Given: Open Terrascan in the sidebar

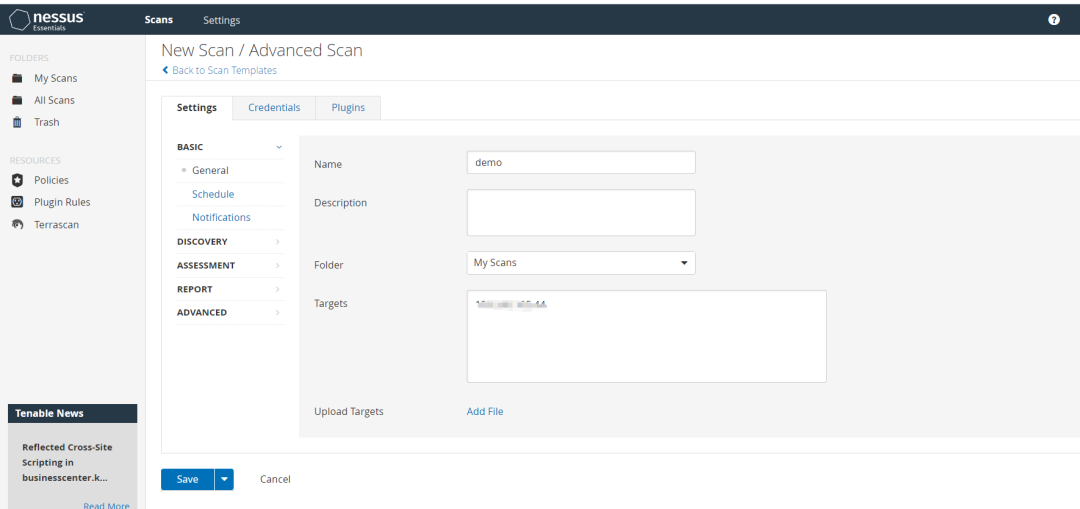Looking at the screenshot, I should coord(56,225).
